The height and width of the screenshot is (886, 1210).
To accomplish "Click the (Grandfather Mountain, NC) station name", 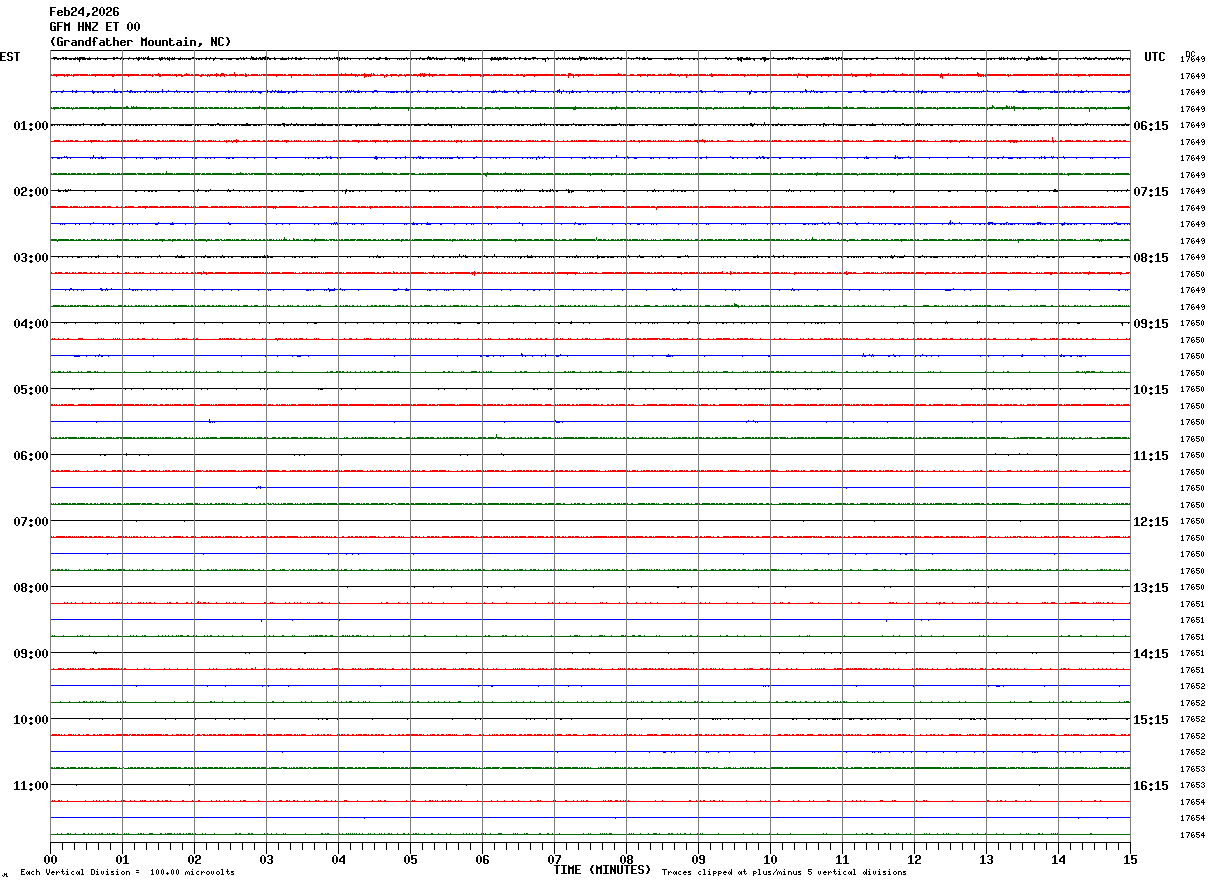I will (x=140, y=42).
